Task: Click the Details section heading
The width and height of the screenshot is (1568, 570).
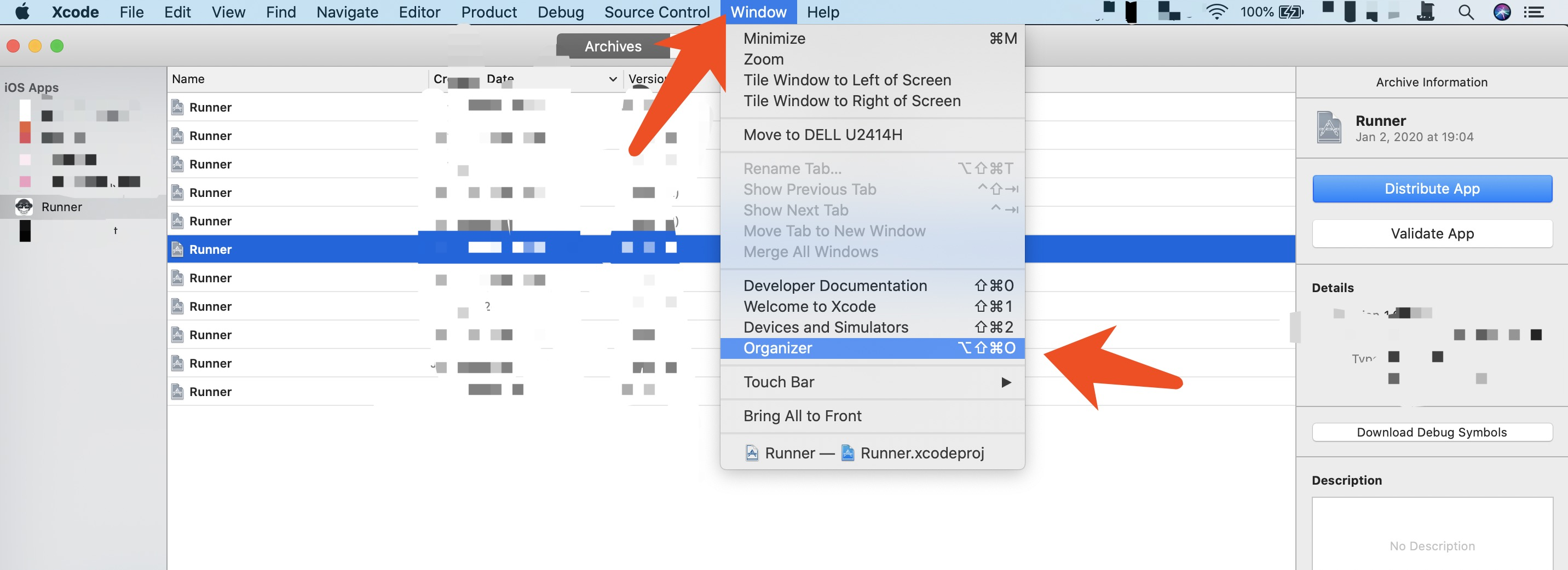Action: tap(1333, 288)
